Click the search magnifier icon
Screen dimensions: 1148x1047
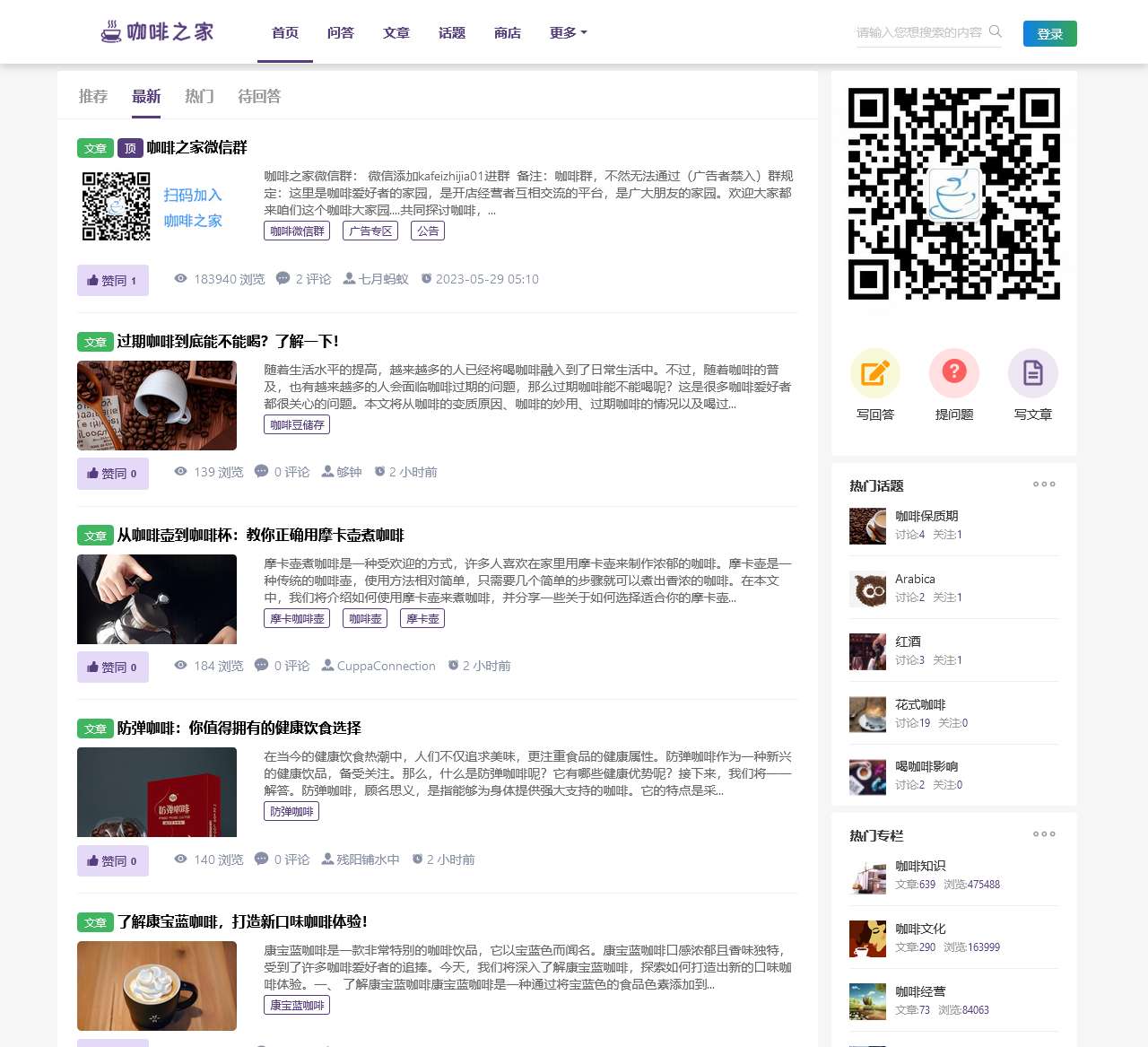coord(995,31)
